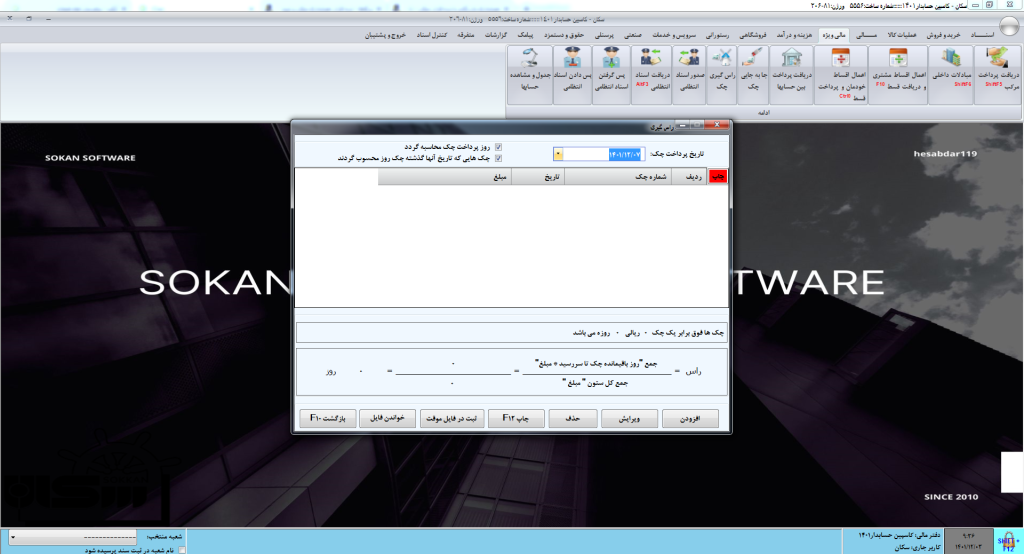
Task: Switch to the فروشگاهی tab
Action: [752, 35]
